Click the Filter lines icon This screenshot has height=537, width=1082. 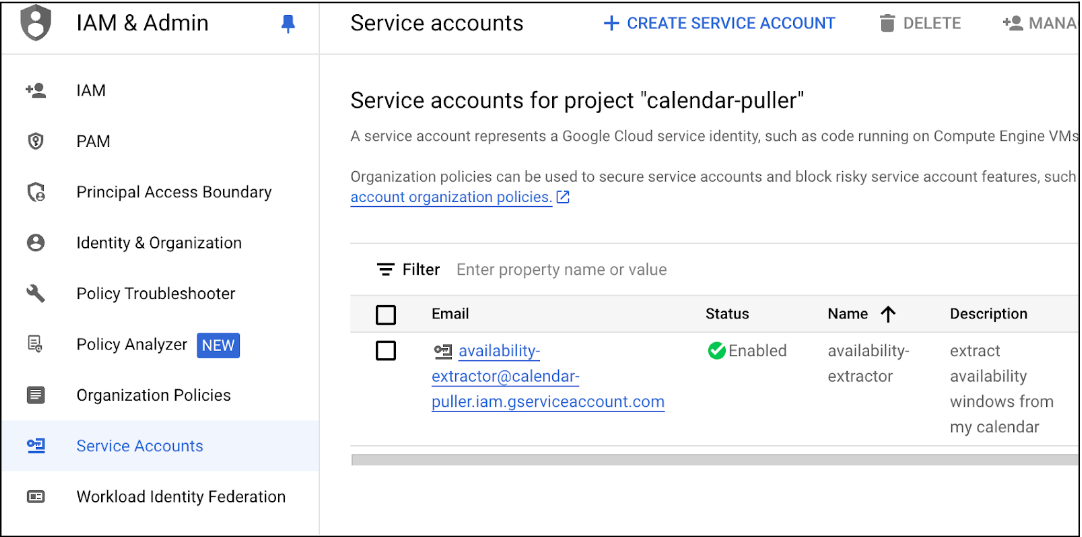[x=385, y=270]
